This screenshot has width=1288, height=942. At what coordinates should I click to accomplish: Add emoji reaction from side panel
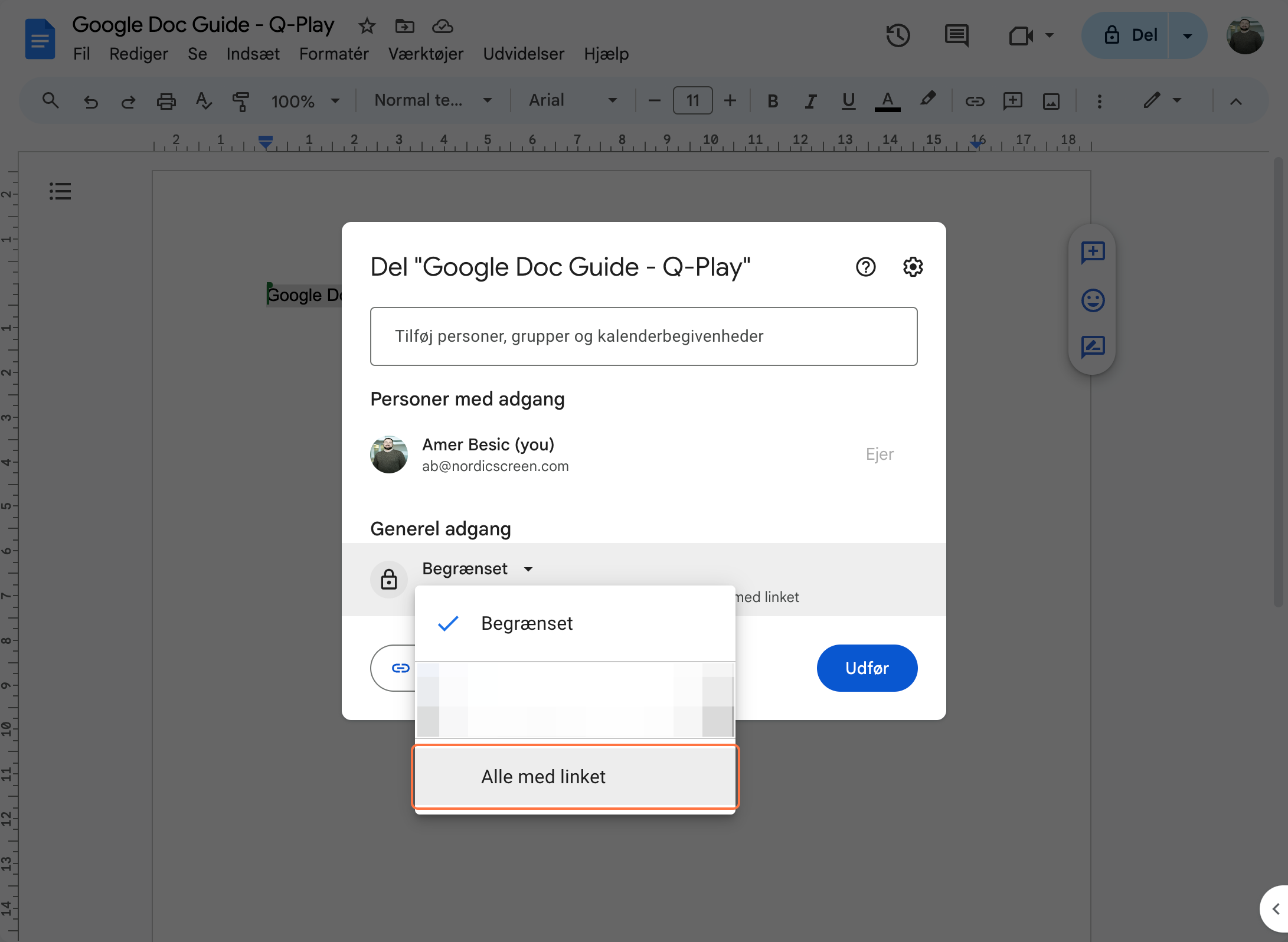coord(1093,300)
